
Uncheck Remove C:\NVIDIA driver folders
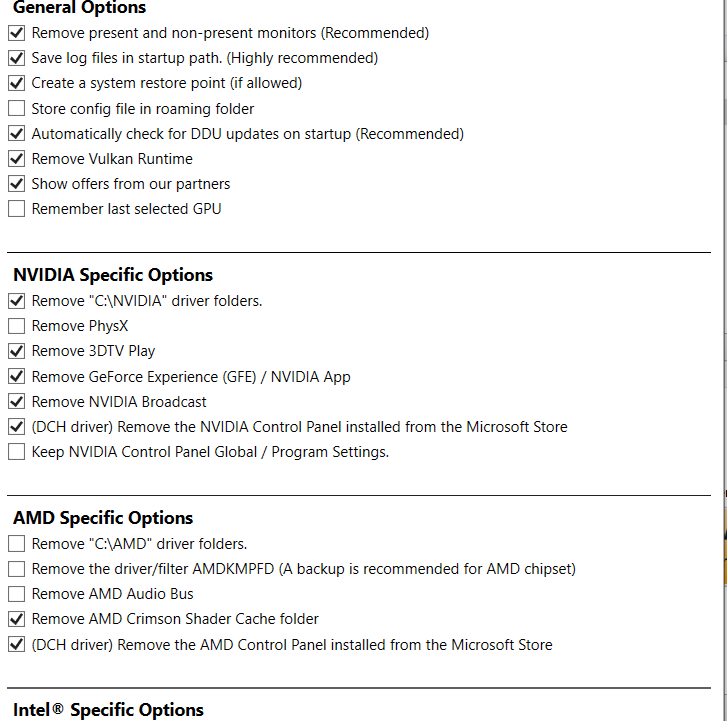point(16,301)
